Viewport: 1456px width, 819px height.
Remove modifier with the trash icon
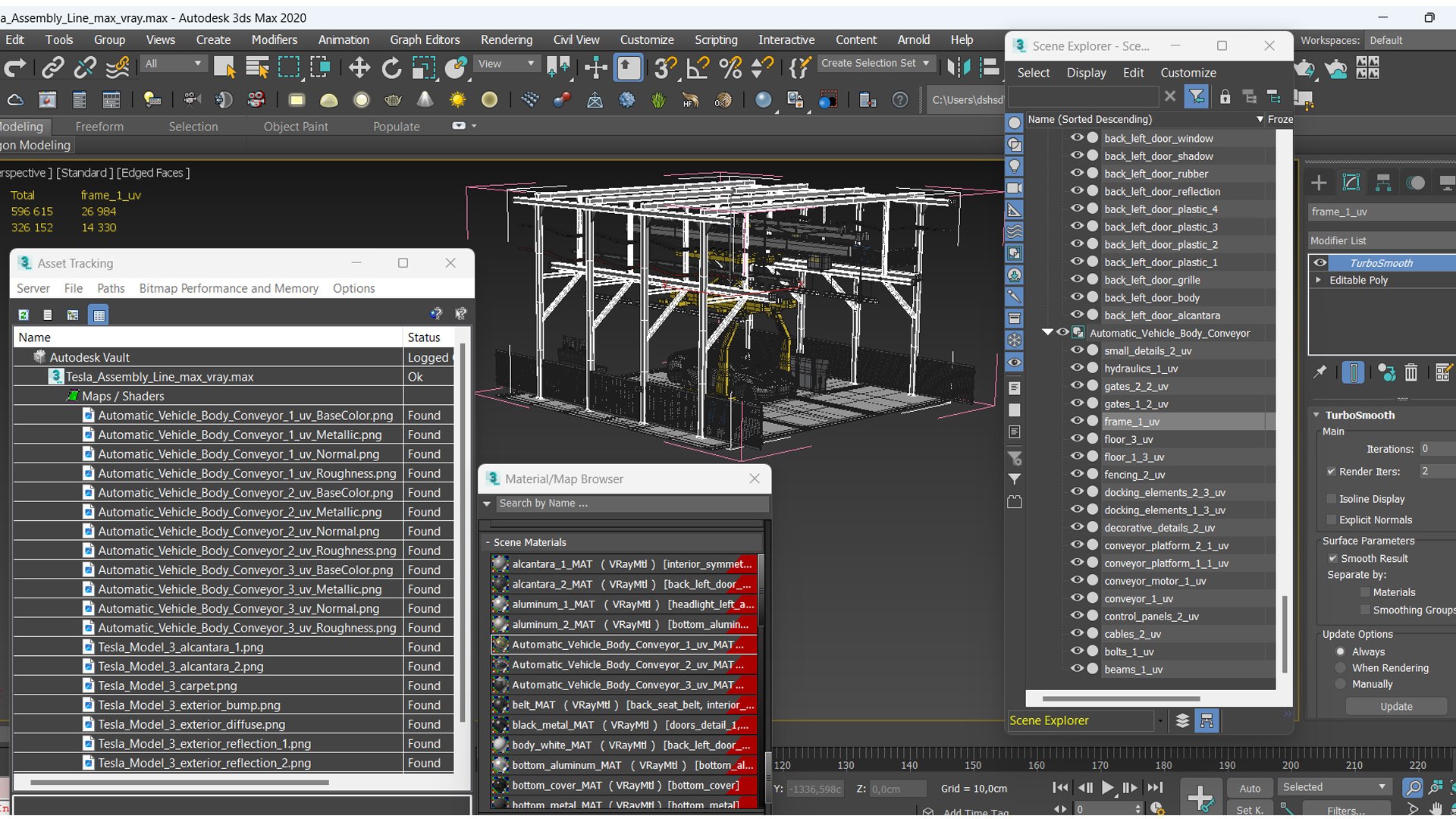point(1410,372)
